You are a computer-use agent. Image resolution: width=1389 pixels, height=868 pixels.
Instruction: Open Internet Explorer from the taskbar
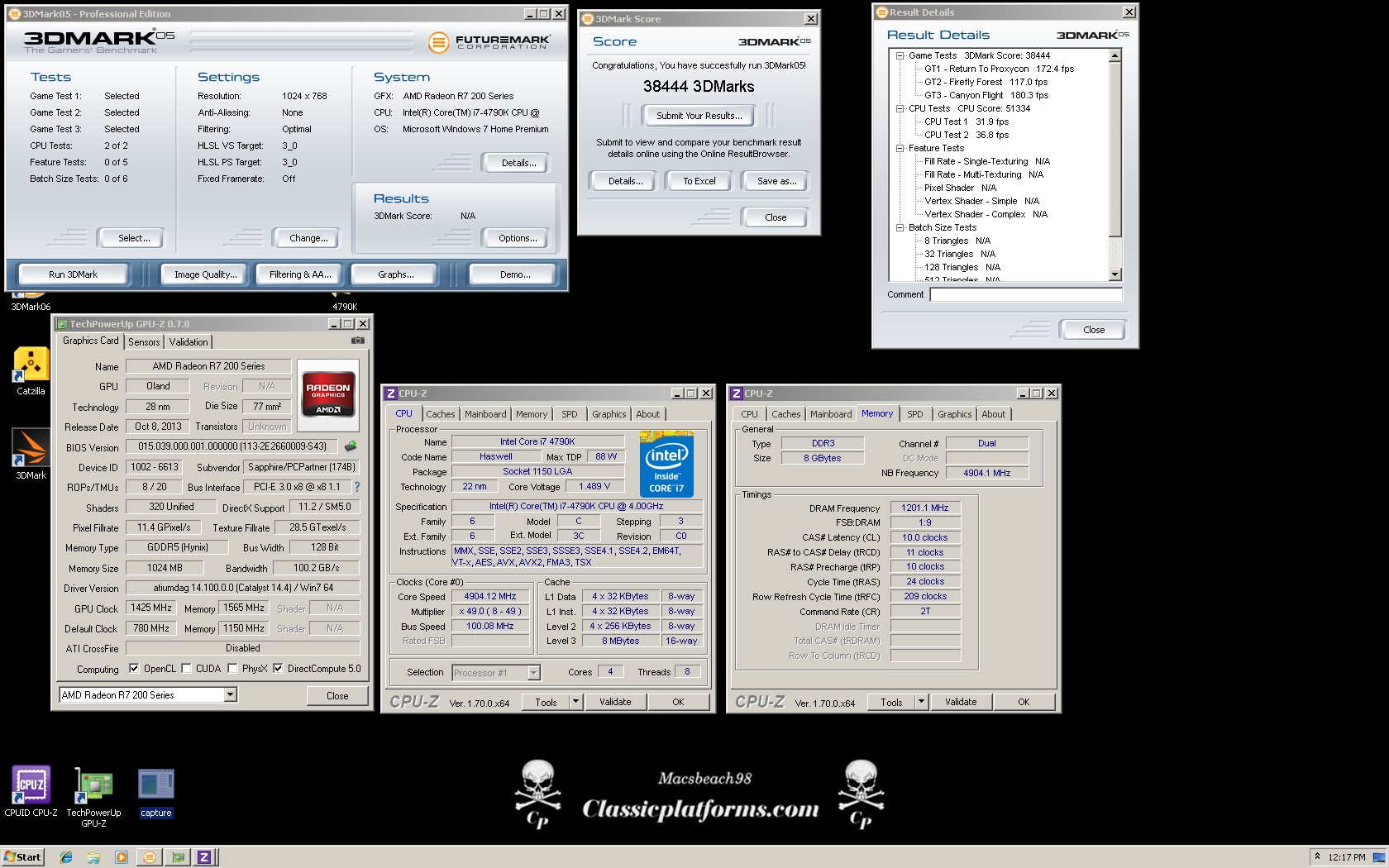tap(66, 857)
